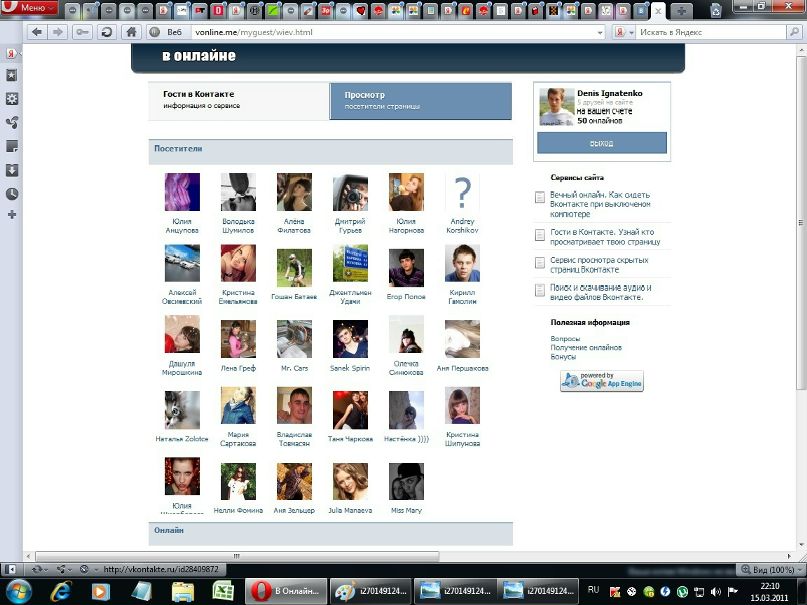Click the Sanek Spirin visitor name
The width and height of the screenshot is (807, 605).
point(350,368)
